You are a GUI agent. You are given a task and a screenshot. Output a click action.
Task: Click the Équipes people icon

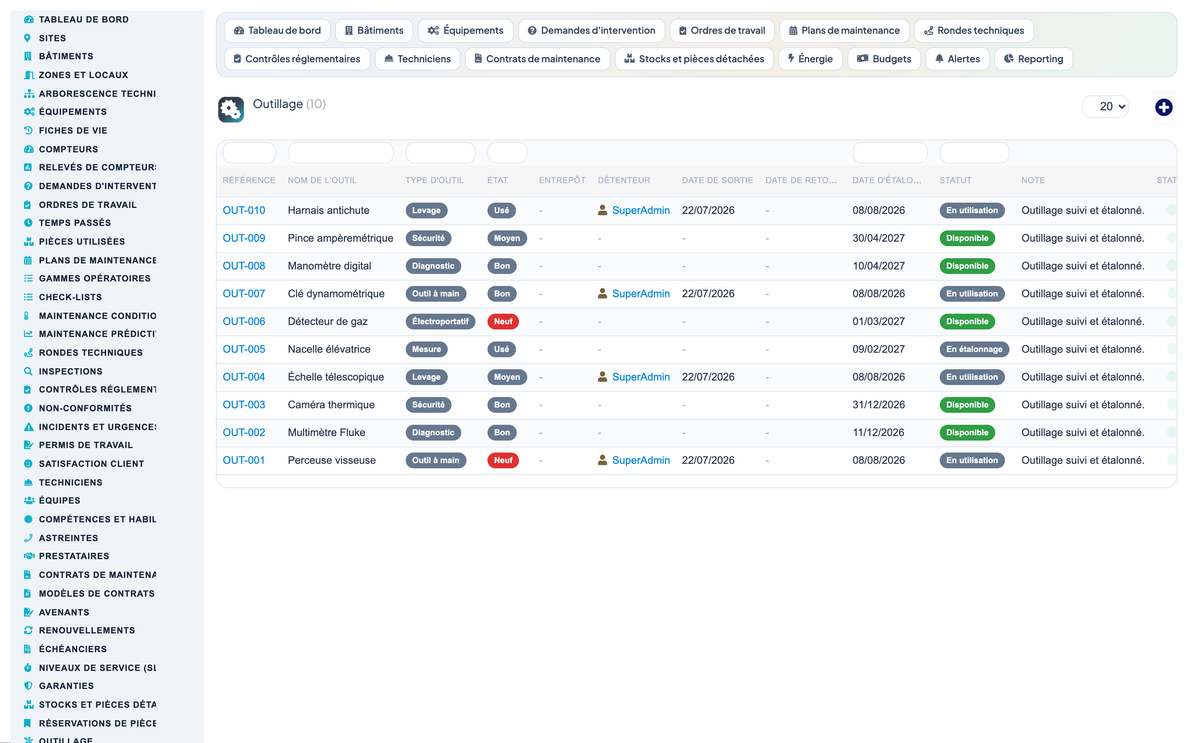click(28, 501)
